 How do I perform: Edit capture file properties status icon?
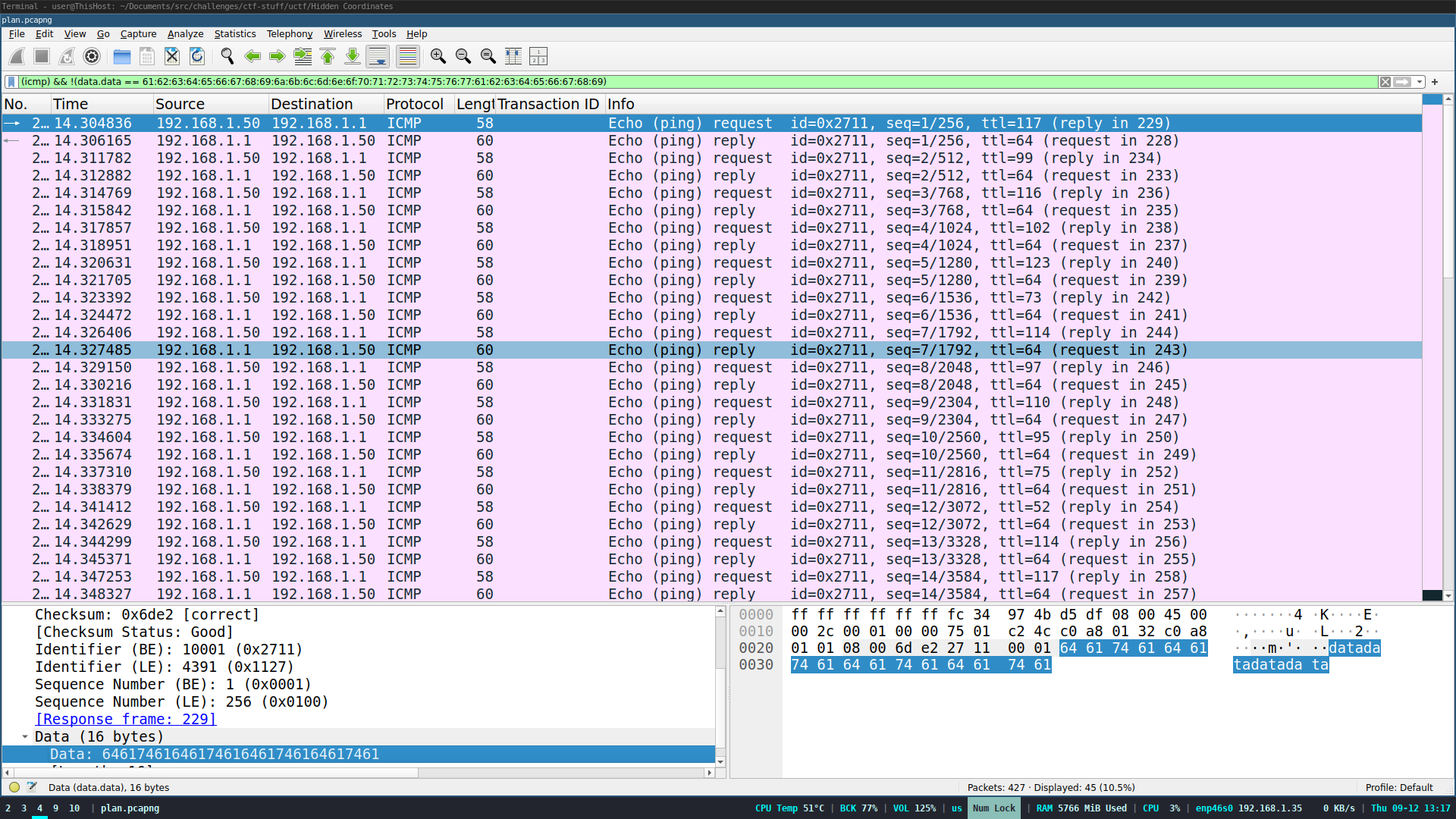pyautogui.click(x=32, y=787)
